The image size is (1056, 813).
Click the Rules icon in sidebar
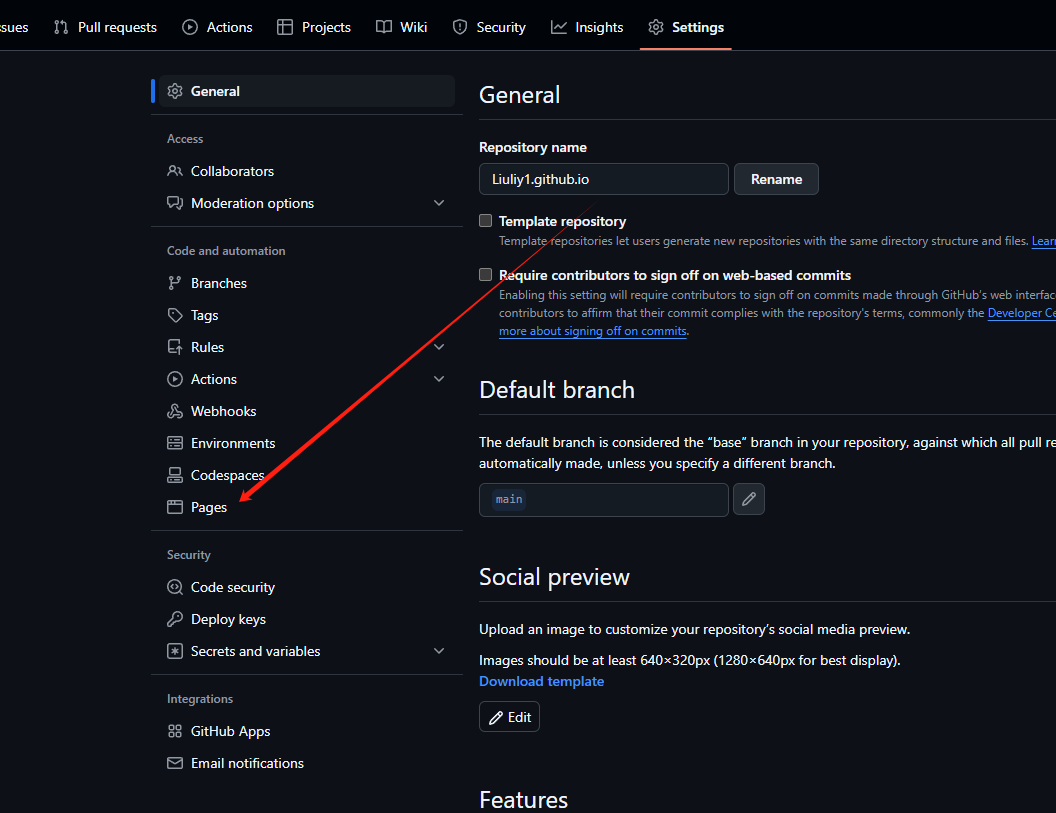point(175,347)
